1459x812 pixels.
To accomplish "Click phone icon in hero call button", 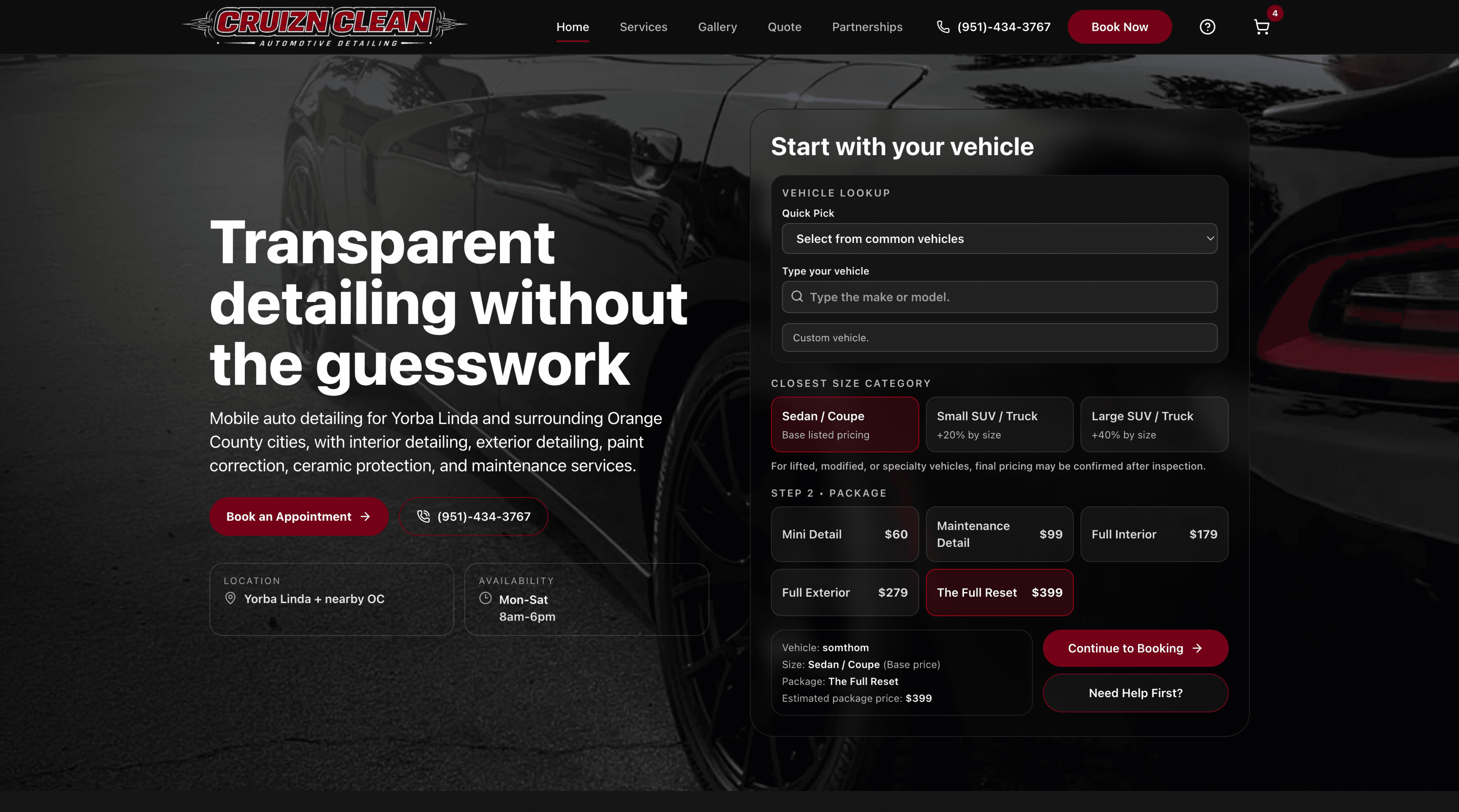I will [423, 516].
